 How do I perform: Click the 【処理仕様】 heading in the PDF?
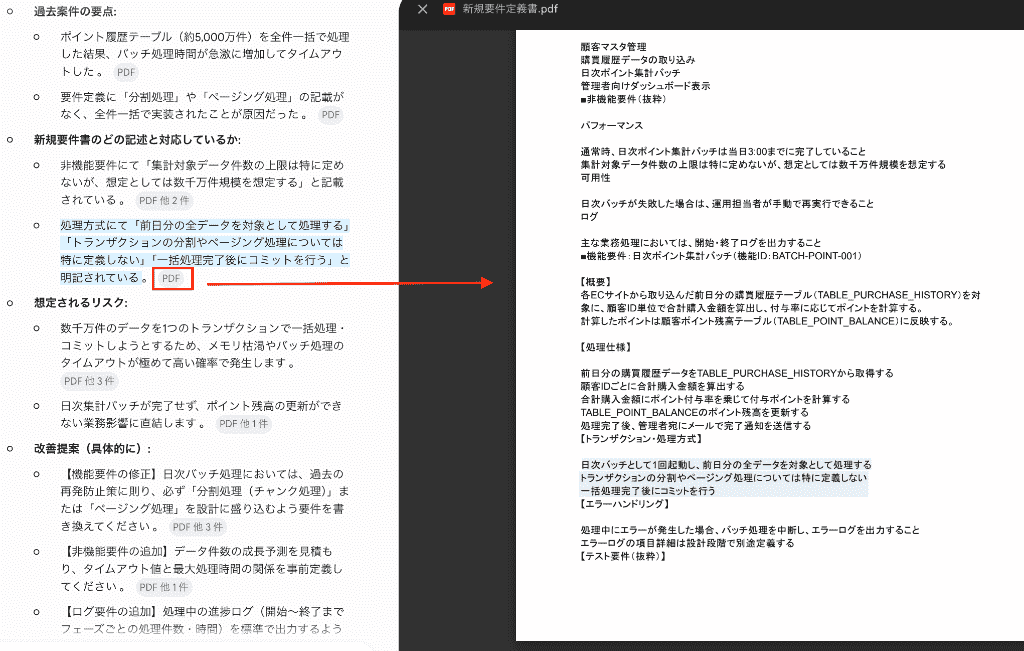606,347
